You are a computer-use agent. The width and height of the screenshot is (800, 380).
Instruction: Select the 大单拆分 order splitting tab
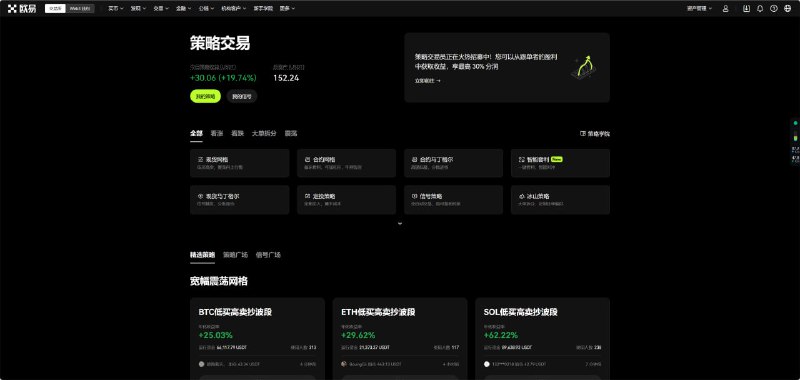pyautogui.click(x=264, y=134)
